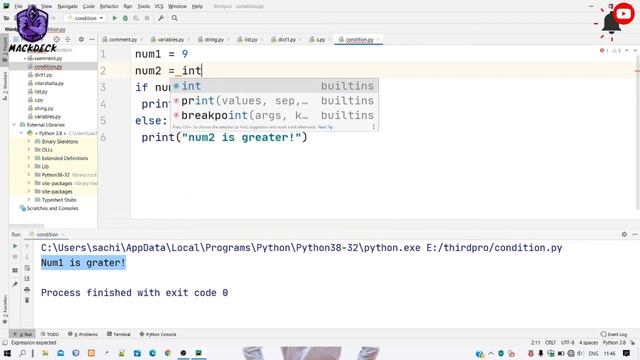
Task: Open the TODO tool window tab
Action: (50, 334)
